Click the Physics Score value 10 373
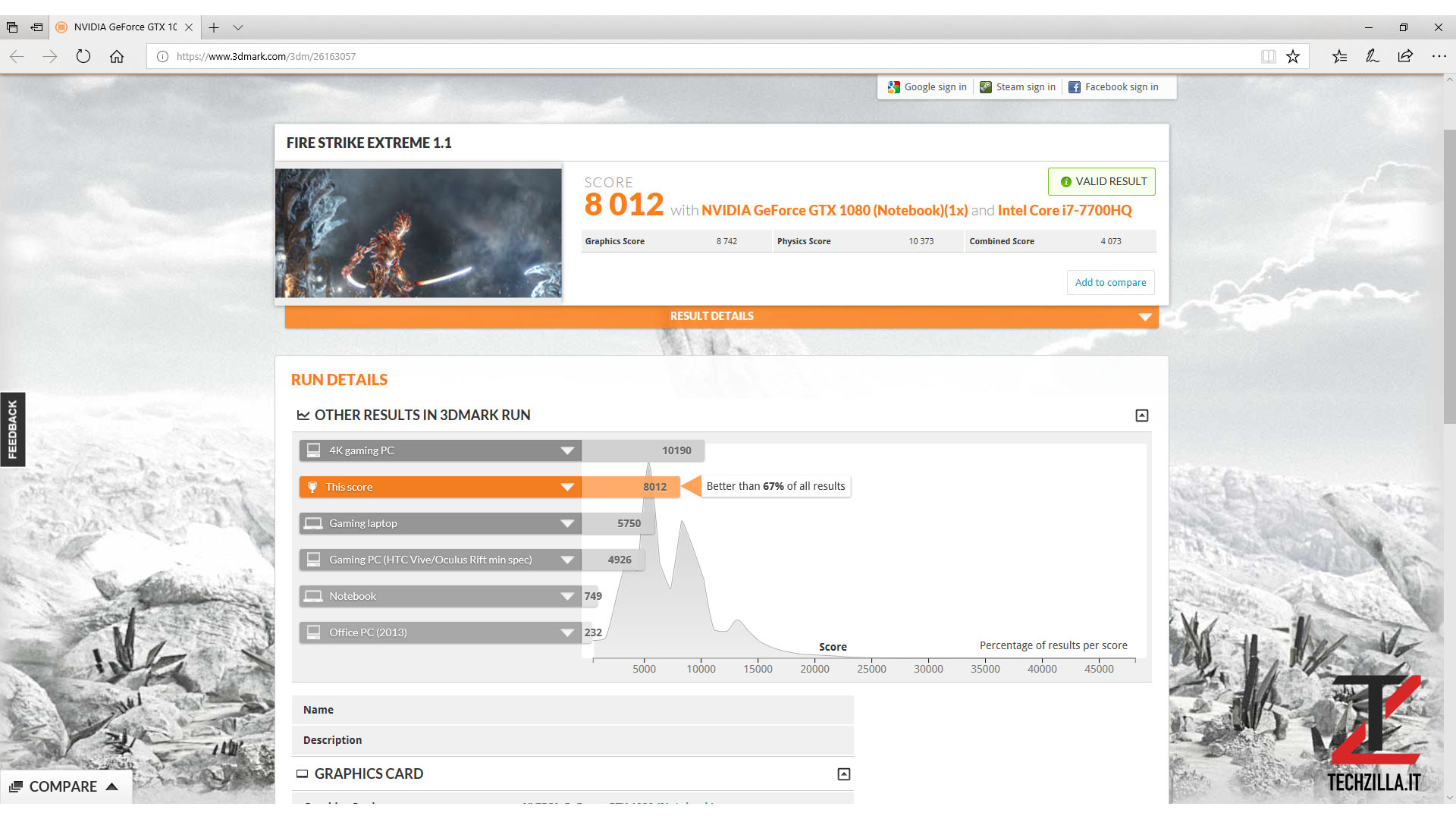 (921, 241)
